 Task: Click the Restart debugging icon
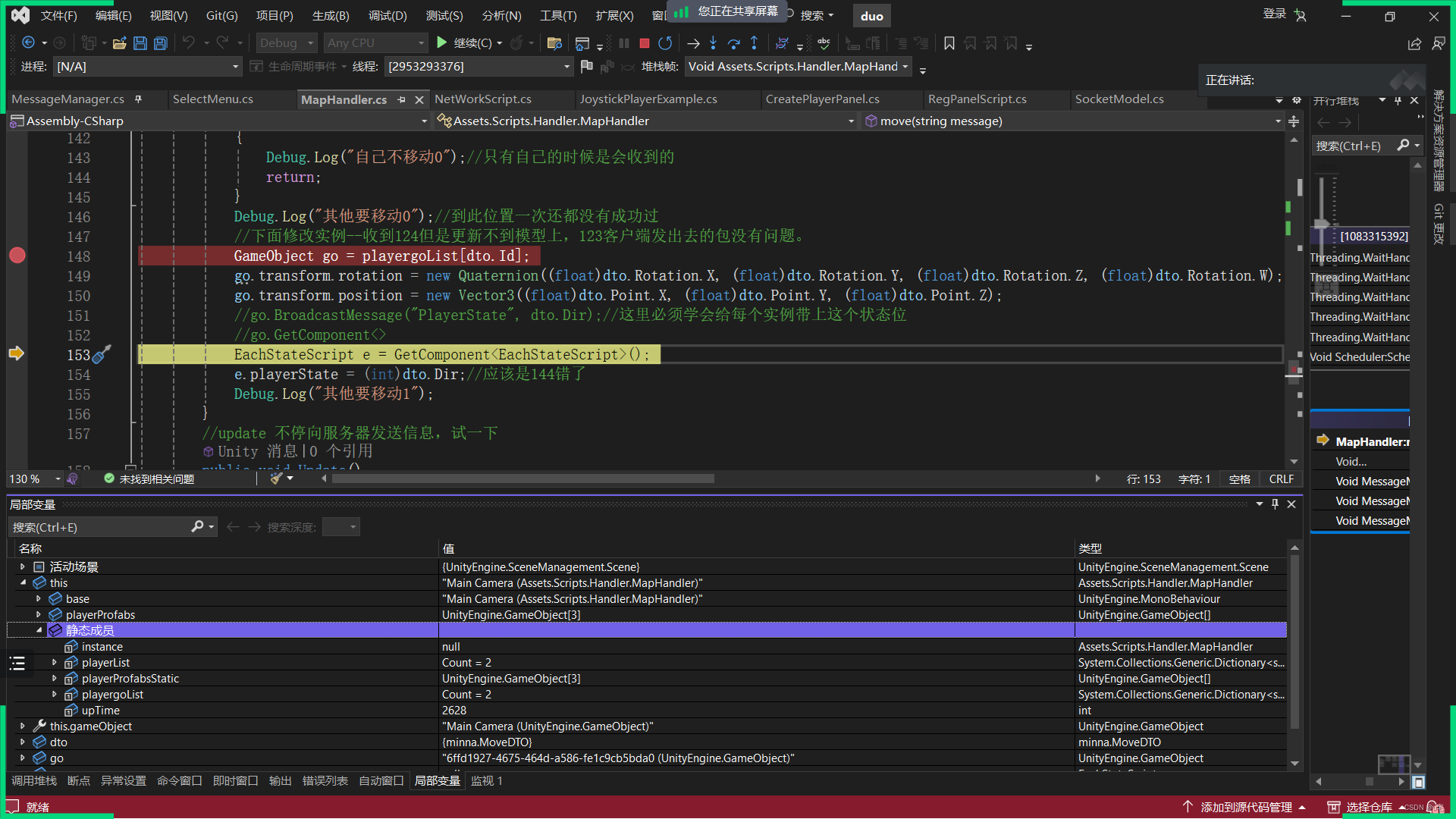point(665,43)
